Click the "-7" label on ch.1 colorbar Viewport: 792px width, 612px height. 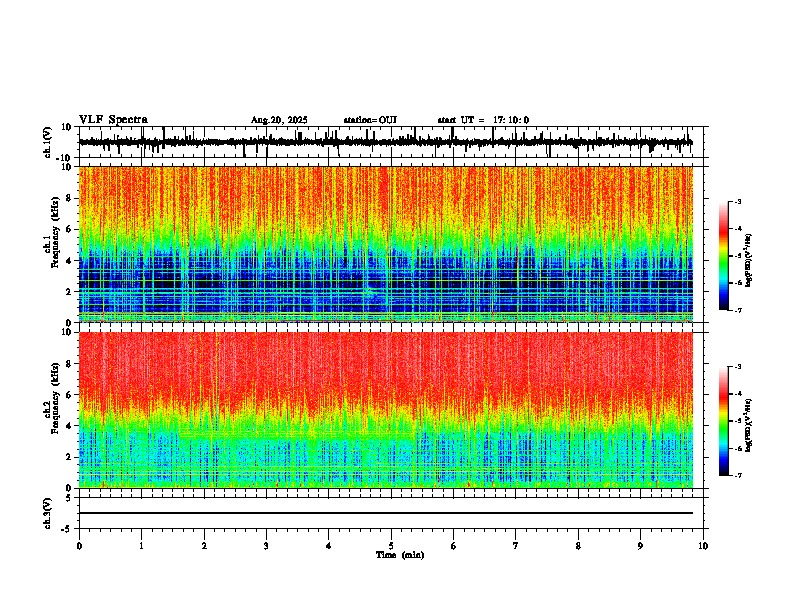tap(737, 311)
